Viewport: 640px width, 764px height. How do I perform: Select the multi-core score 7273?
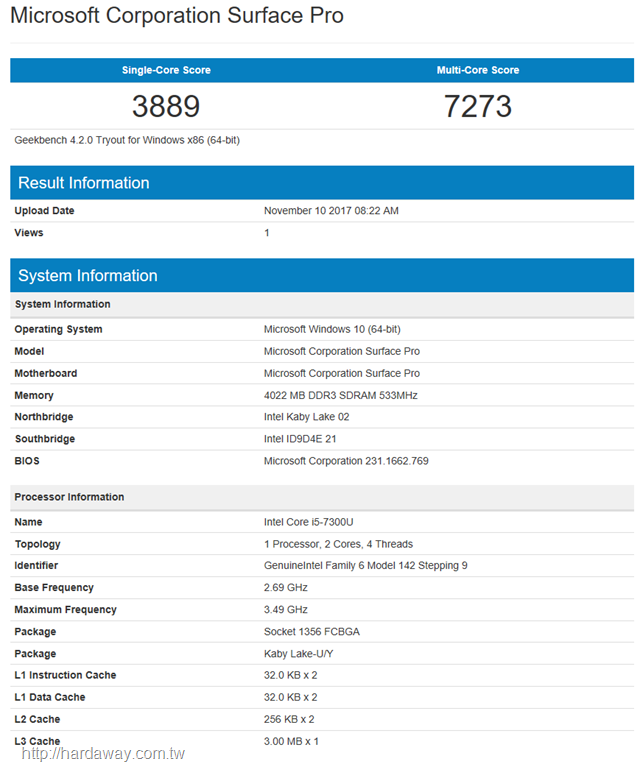click(x=478, y=106)
